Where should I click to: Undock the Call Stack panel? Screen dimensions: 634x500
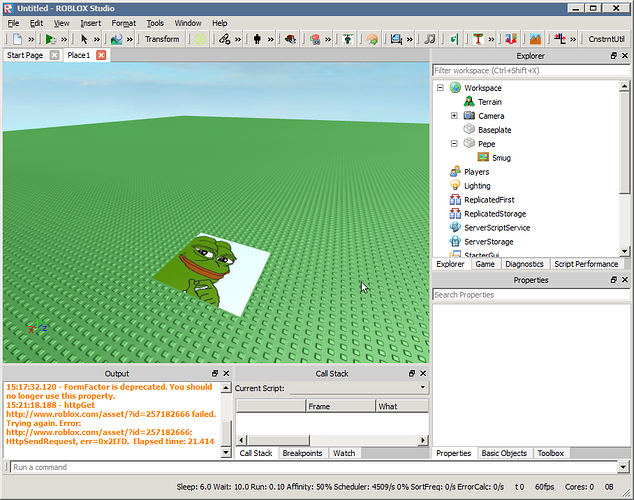(x=412, y=373)
